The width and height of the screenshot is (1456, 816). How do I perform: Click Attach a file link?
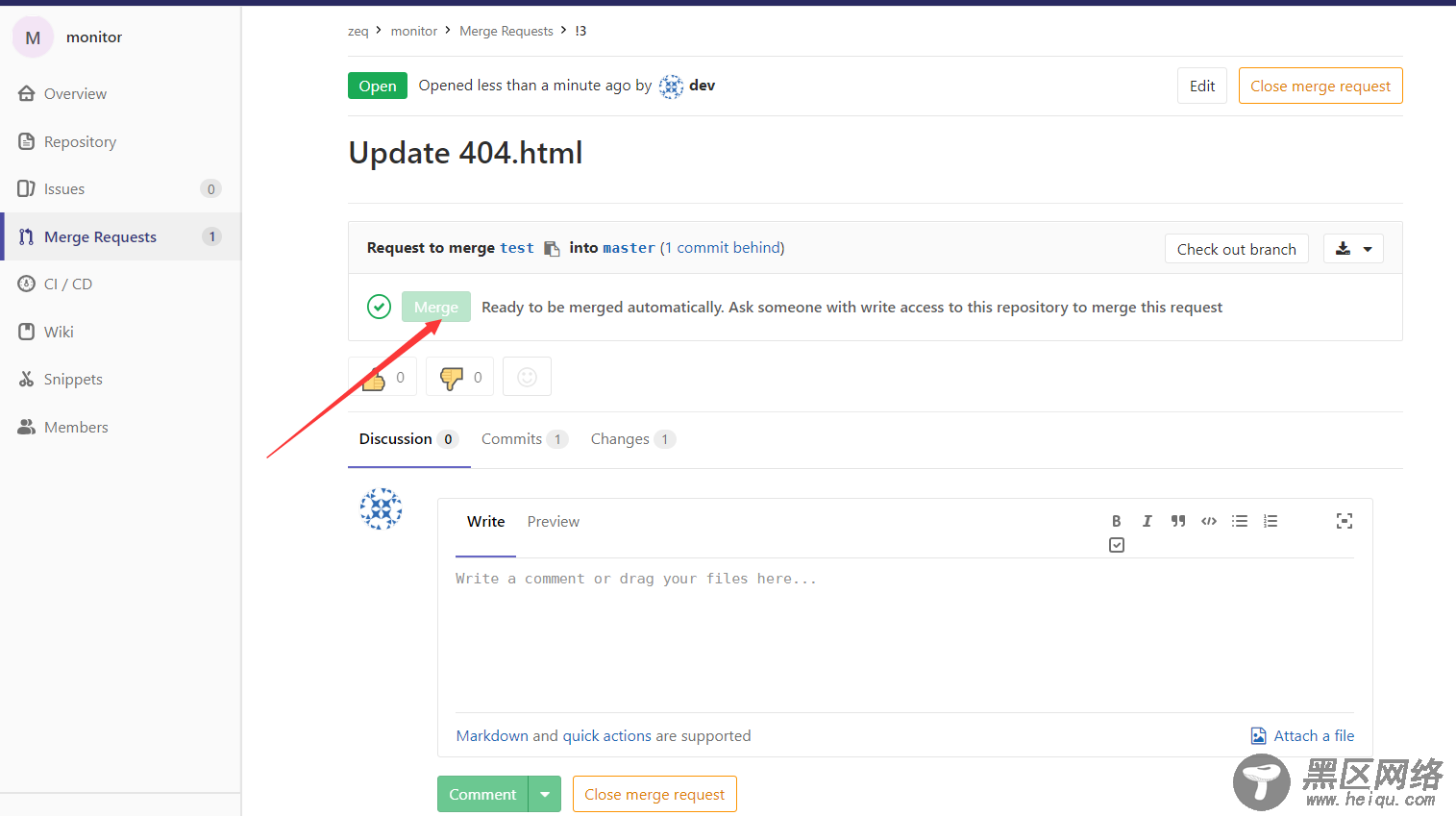tap(1303, 736)
